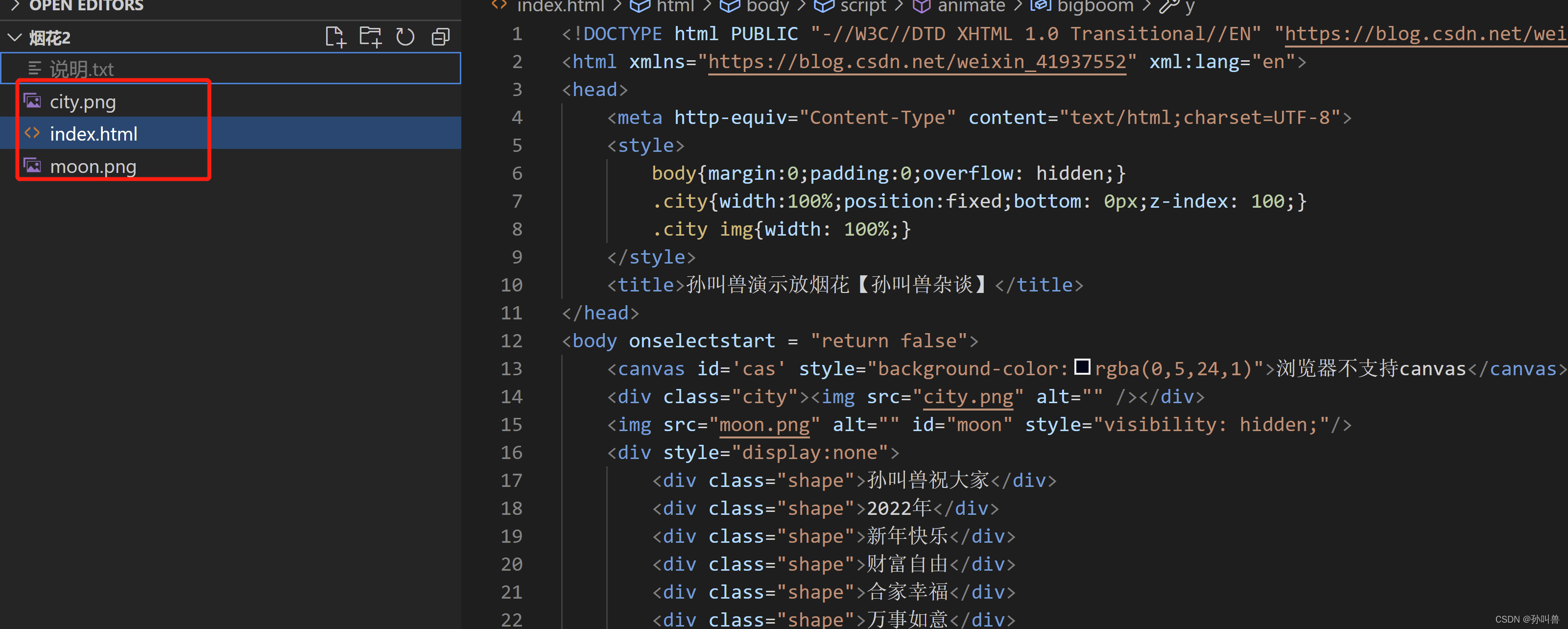Follow the city.png src link

tap(968, 397)
